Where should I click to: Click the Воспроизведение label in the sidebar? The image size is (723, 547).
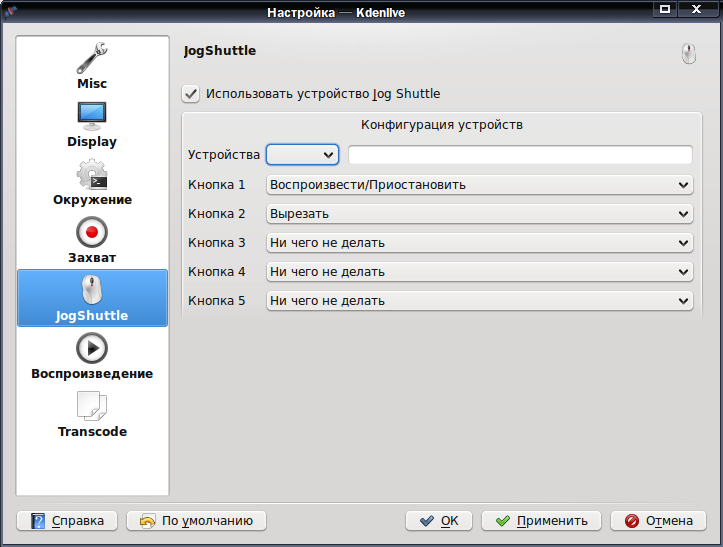92,374
